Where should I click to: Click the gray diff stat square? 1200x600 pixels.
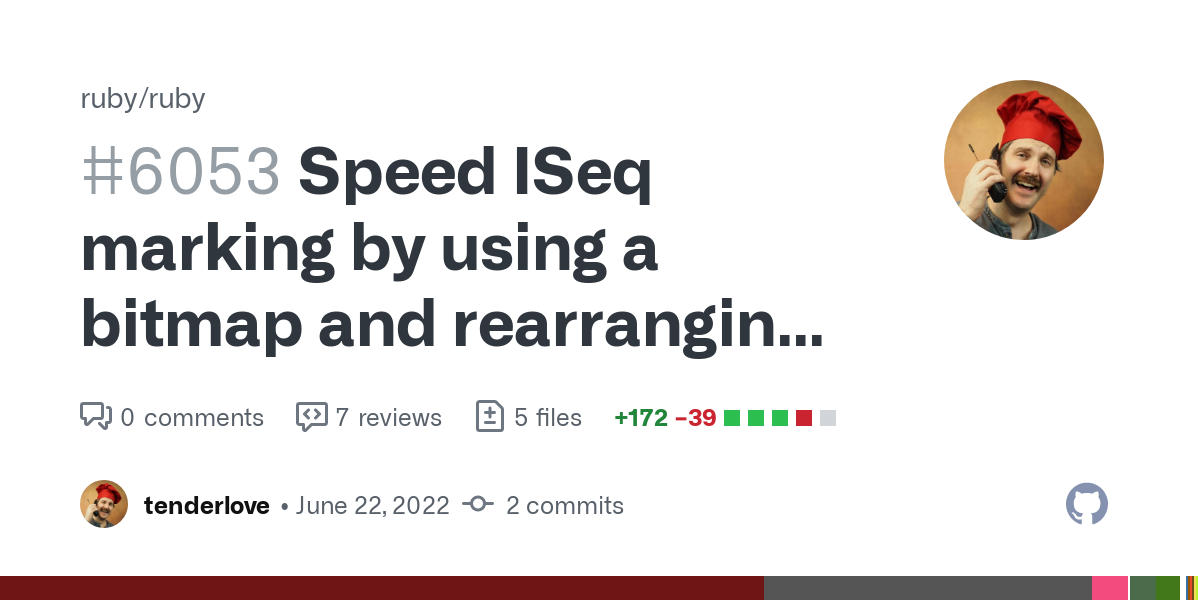tap(827, 418)
